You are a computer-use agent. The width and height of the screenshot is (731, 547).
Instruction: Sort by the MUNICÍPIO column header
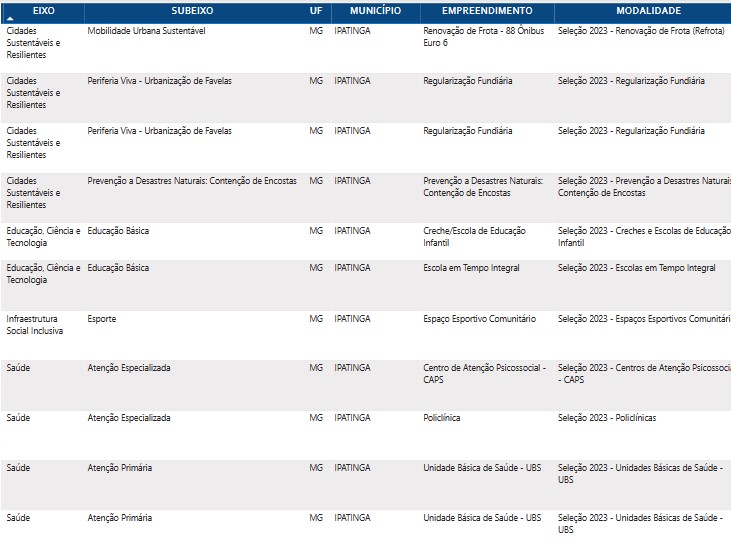coord(375,10)
